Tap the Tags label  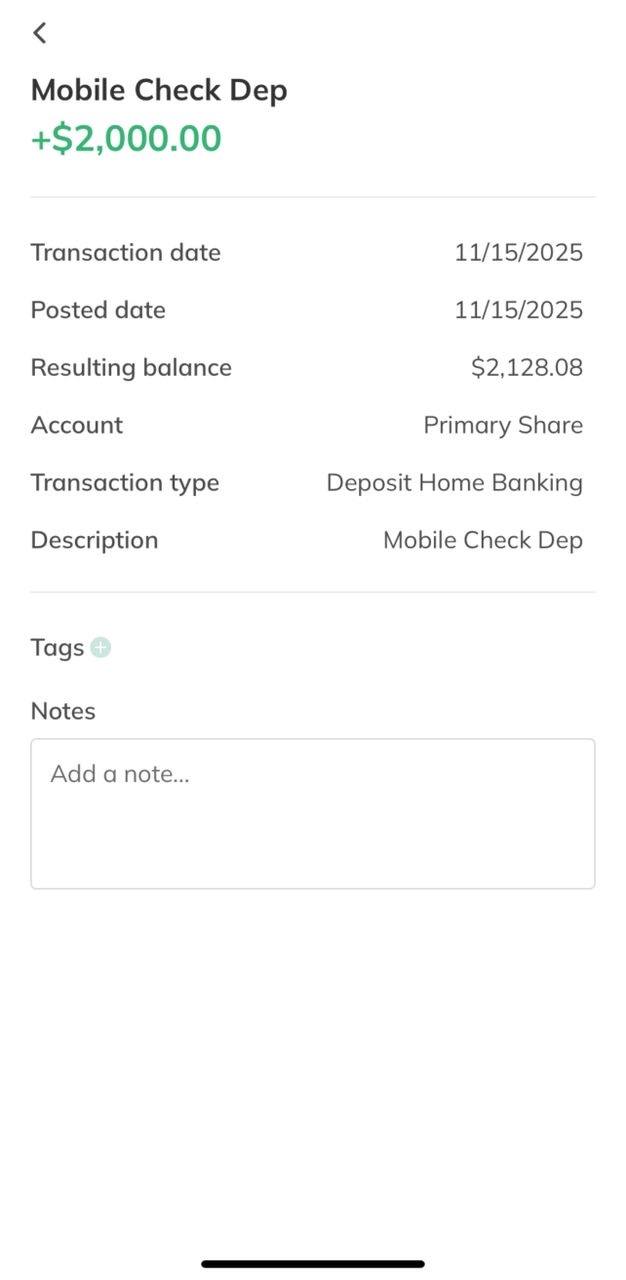pos(57,648)
